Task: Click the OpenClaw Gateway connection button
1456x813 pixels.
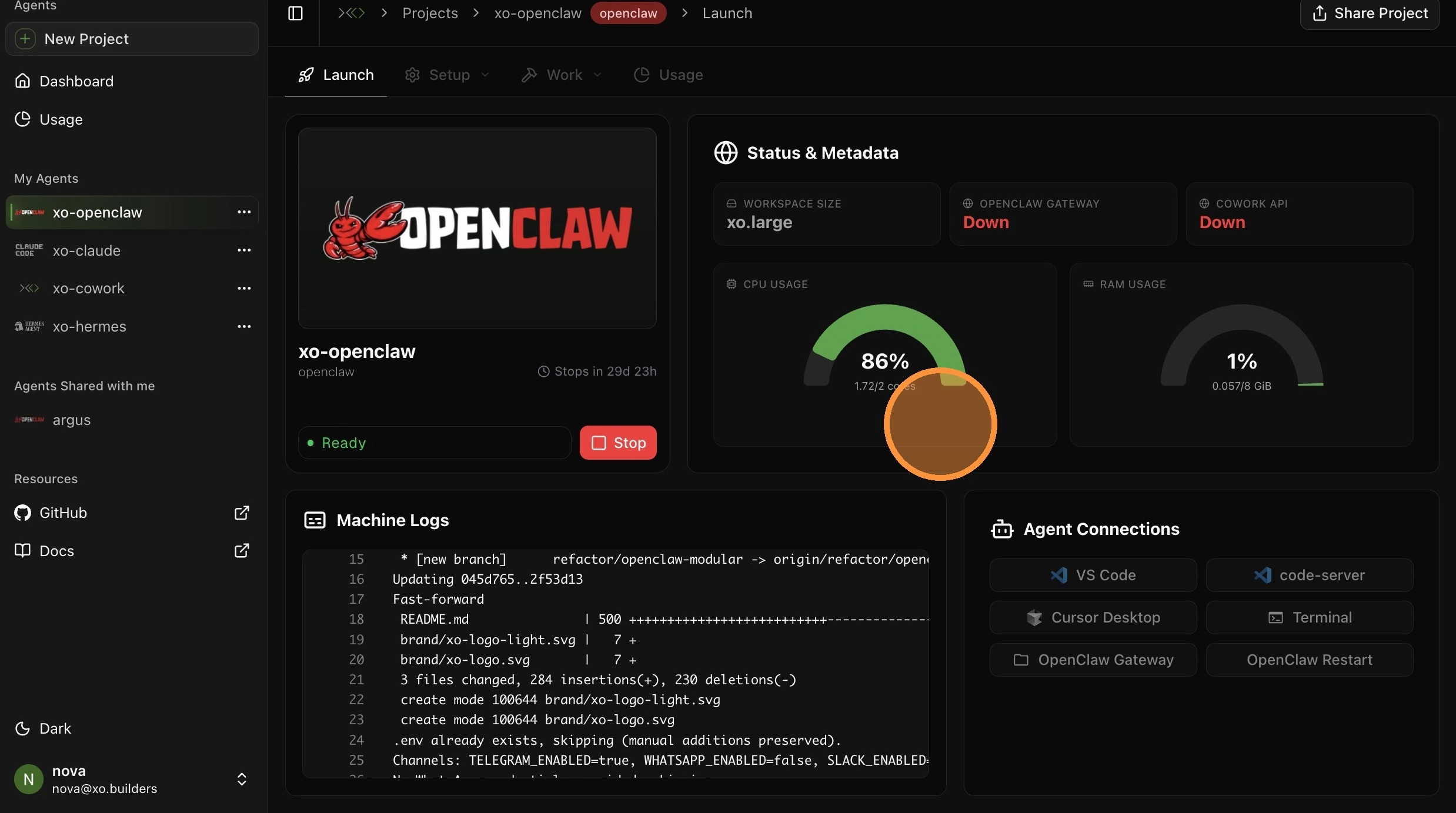Action: [x=1093, y=660]
